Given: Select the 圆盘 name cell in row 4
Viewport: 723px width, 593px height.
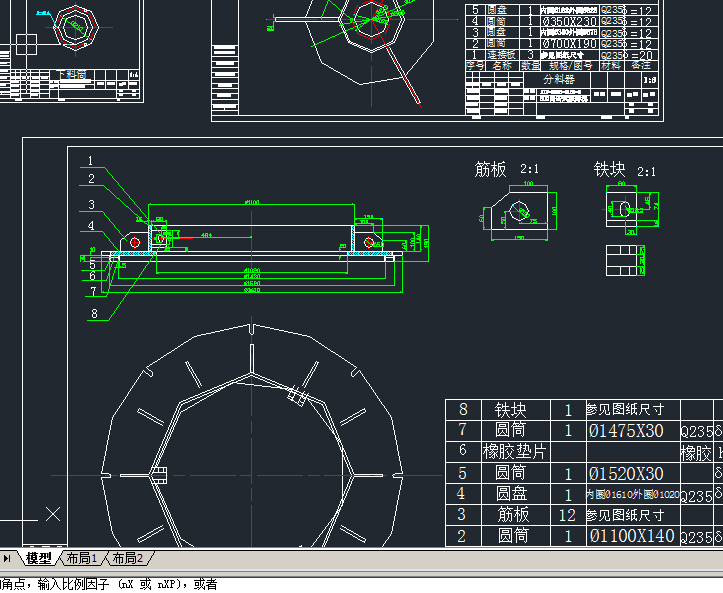Looking at the screenshot, I should pyautogui.click(x=511, y=494).
